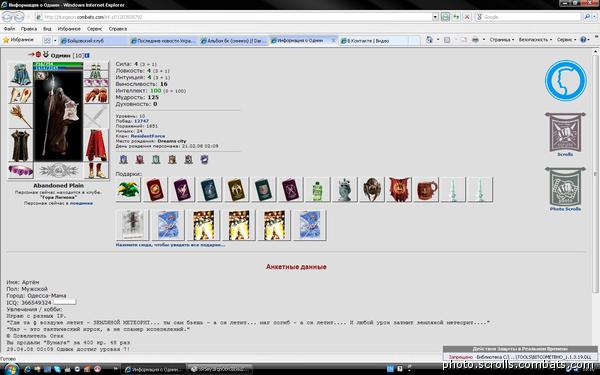Screen dimensions: 600x375
Task: Click the green potion bottle gift
Action: click(x=317, y=189)
